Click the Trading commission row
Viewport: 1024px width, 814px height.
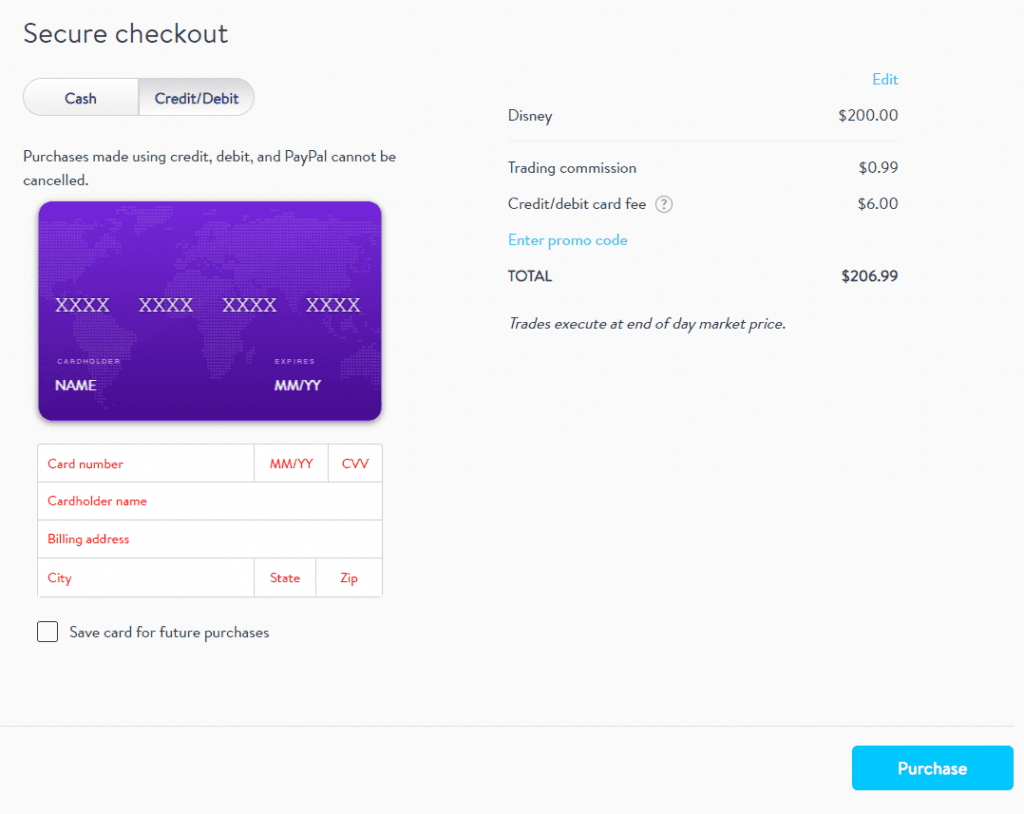click(x=703, y=168)
